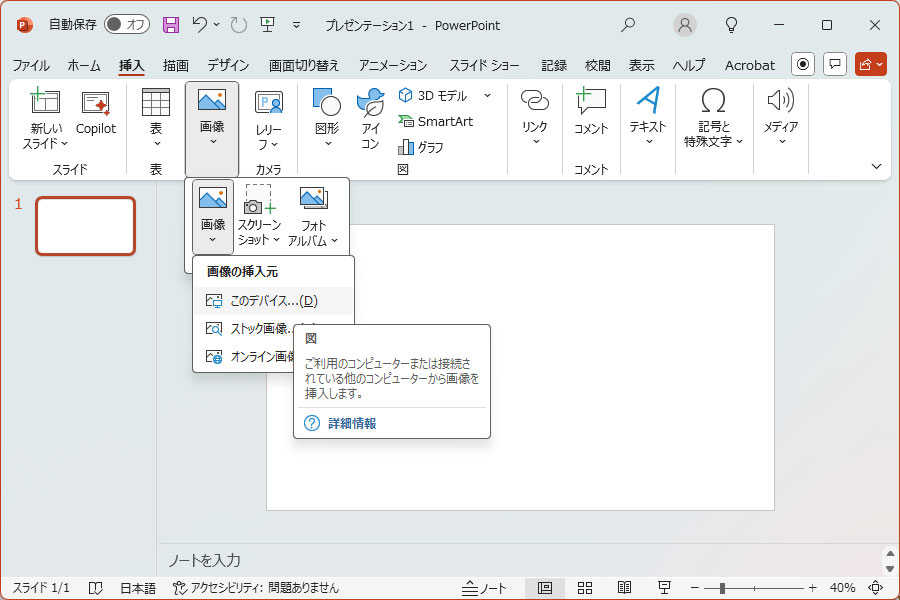Open the ファイル tab

pyautogui.click(x=31, y=65)
